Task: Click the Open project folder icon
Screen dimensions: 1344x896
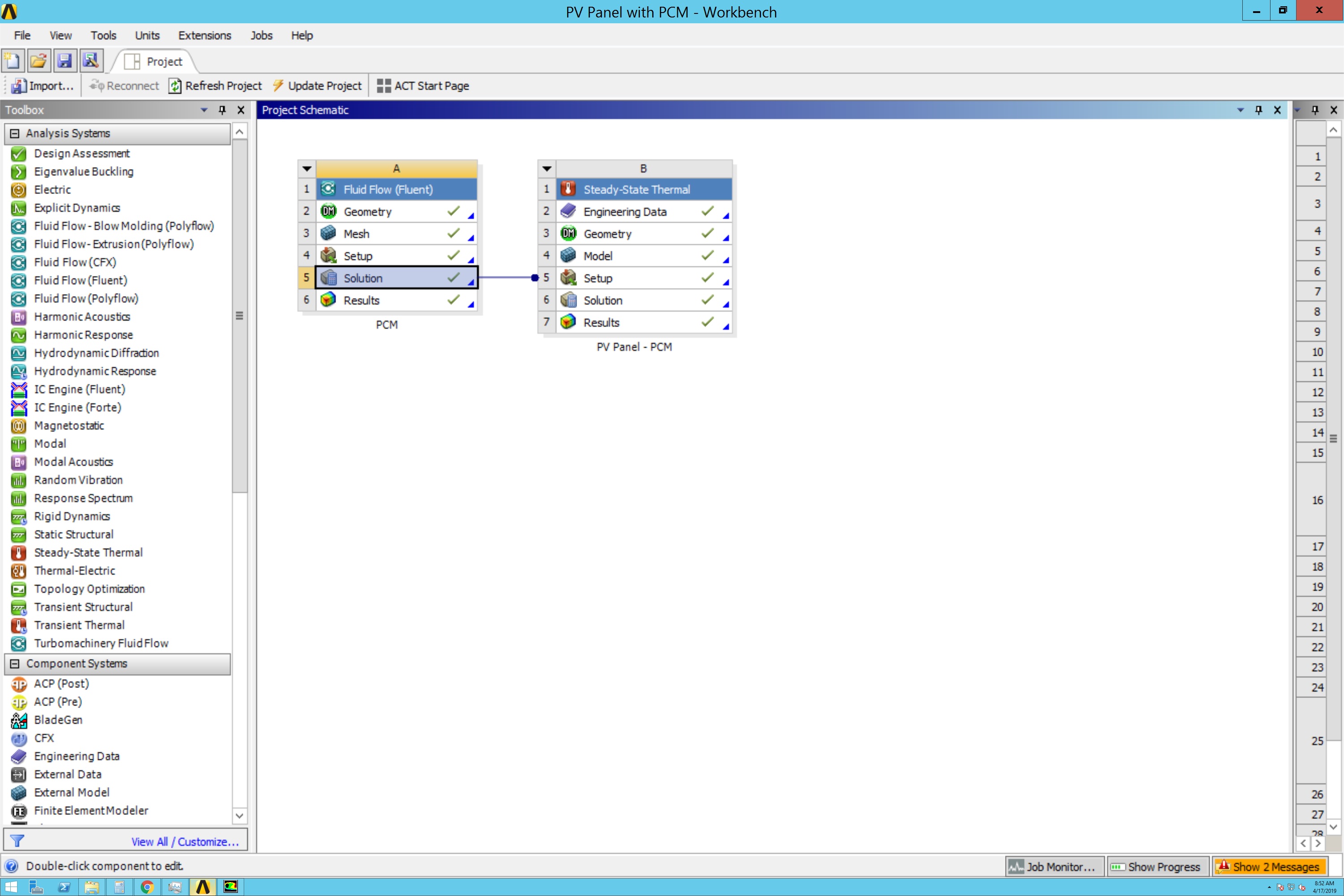Action: (x=38, y=60)
